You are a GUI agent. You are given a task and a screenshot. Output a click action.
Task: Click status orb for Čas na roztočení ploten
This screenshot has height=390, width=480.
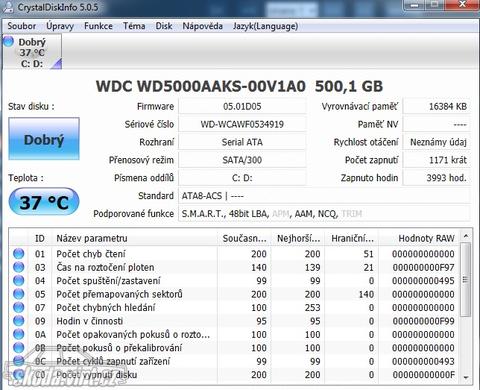pyautogui.click(x=19, y=267)
